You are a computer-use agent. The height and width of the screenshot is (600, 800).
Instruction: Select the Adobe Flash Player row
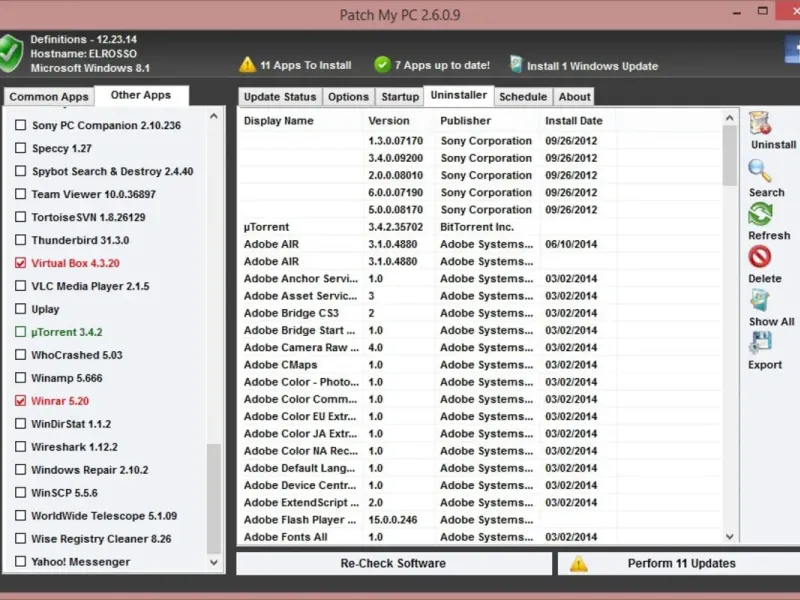click(480, 520)
